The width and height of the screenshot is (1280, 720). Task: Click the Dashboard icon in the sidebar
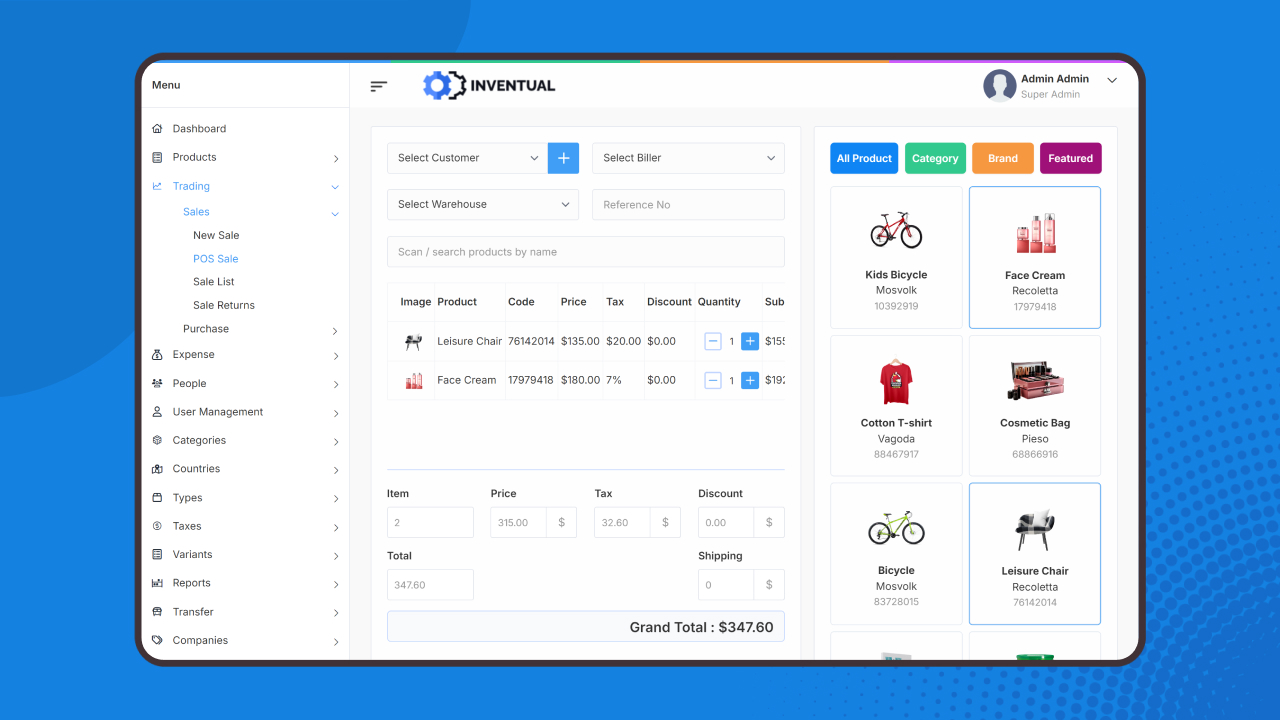click(156, 128)
